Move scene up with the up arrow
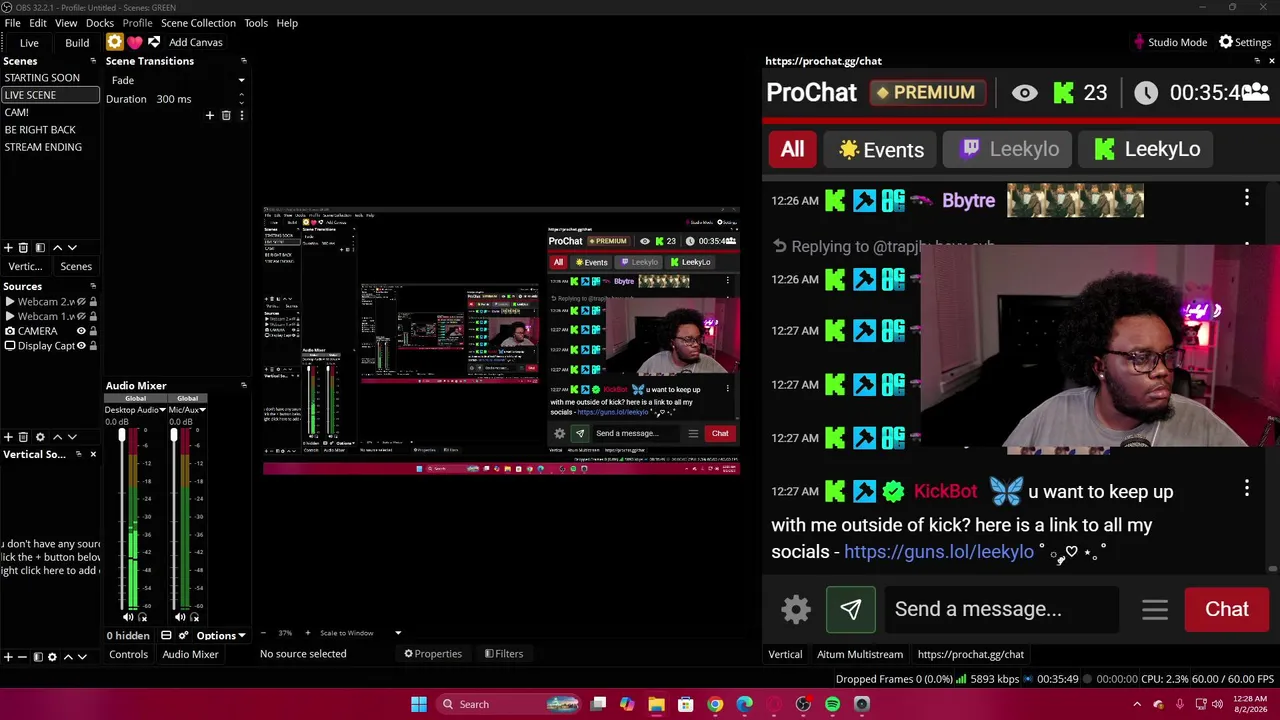Image resolution: width=1280 pixels, height=720 pixels. point(57,247)
